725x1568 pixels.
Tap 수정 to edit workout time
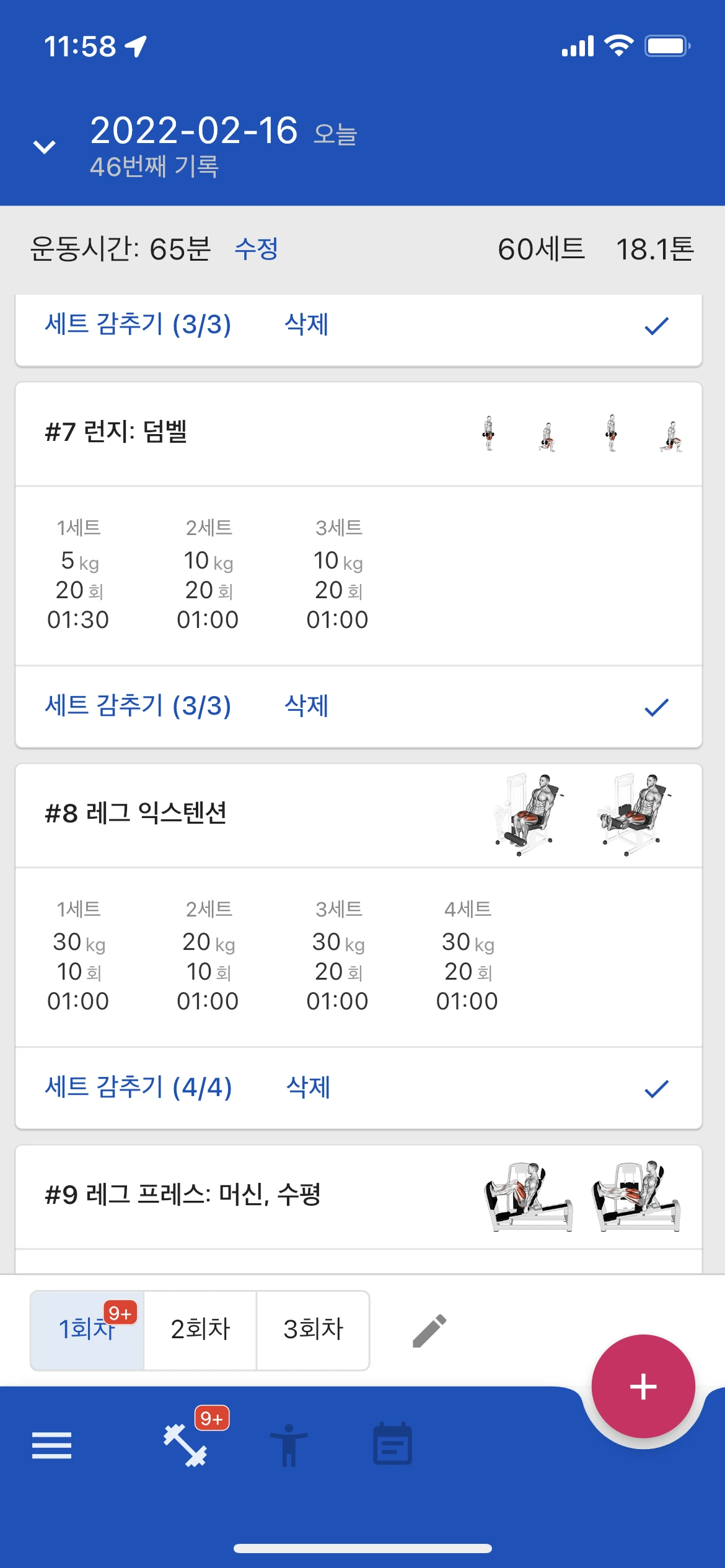(256, 249)
